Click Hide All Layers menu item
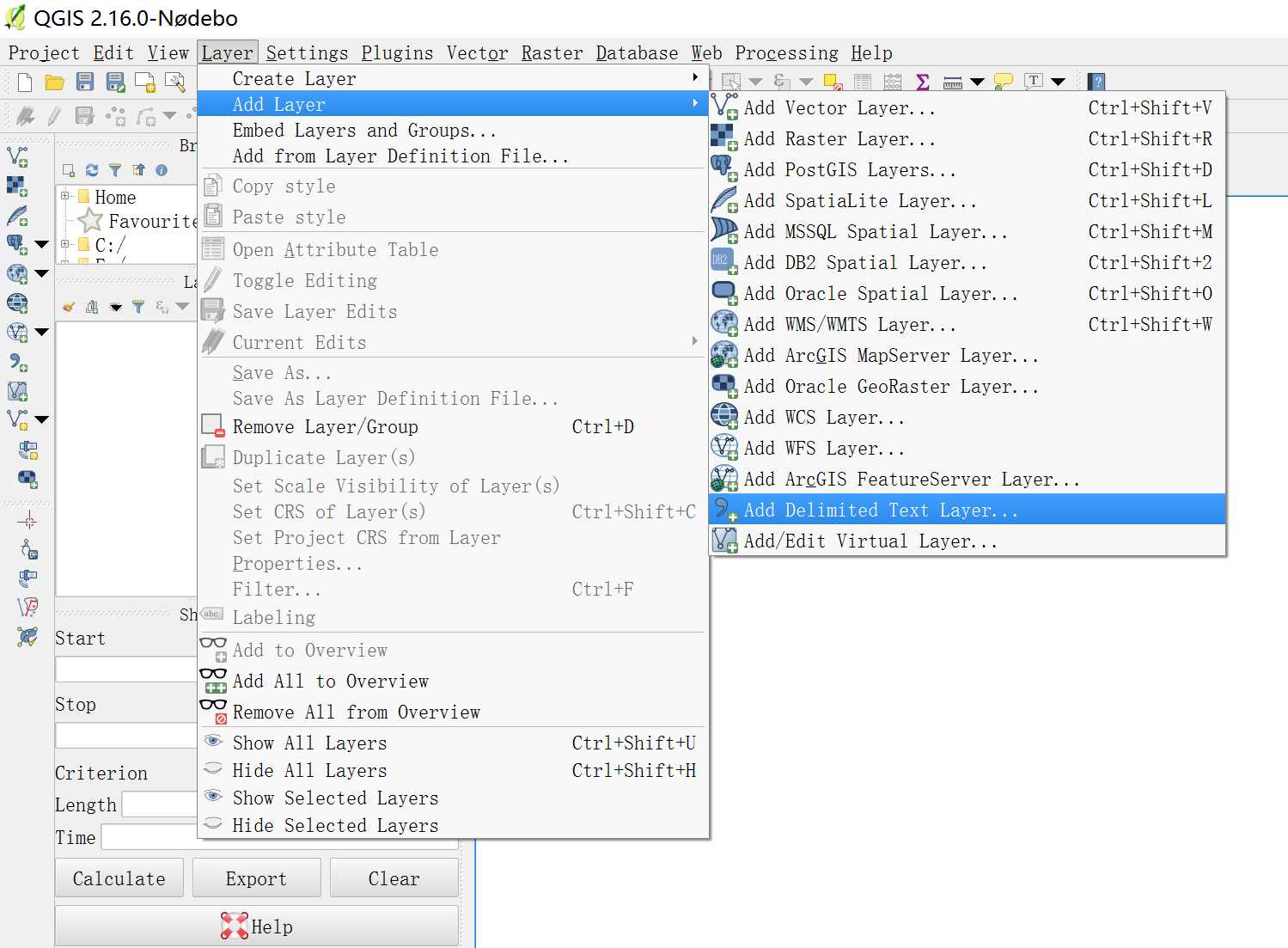The height and width of the screenshot is (948, 1288). coord(452,770)
